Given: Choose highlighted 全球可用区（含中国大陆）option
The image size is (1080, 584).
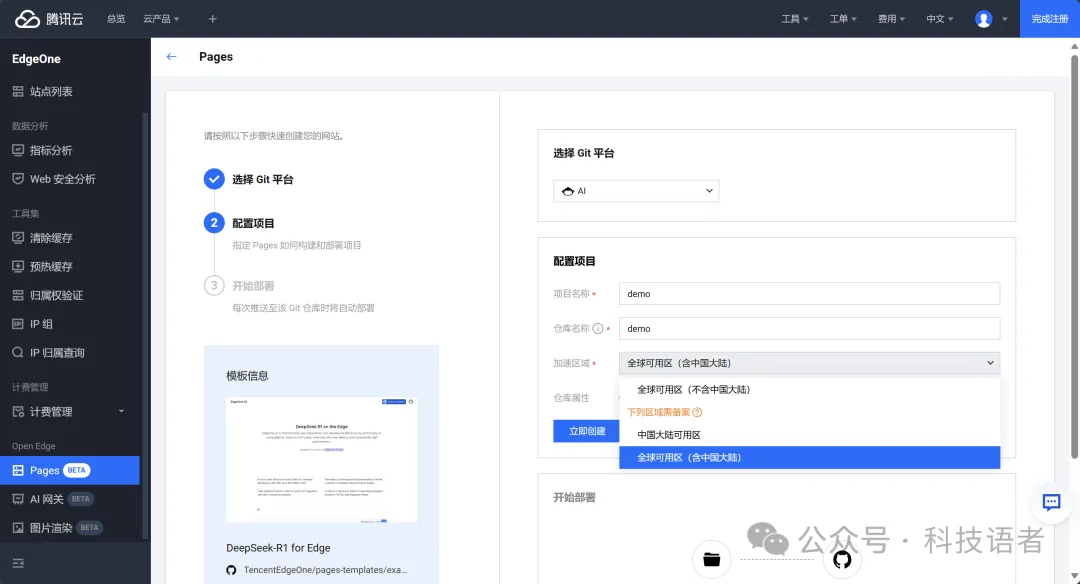Looking at the screenshot, I should pyautogui.click(x=809, y=457).
